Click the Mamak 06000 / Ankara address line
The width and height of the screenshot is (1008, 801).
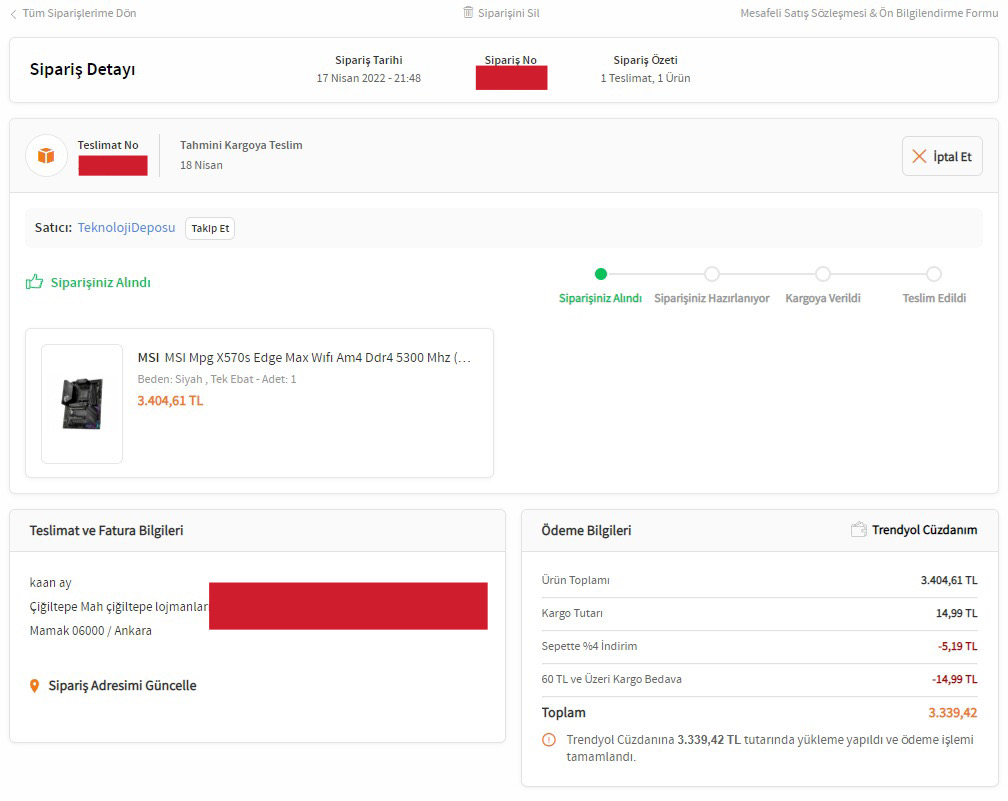[91, 631]
